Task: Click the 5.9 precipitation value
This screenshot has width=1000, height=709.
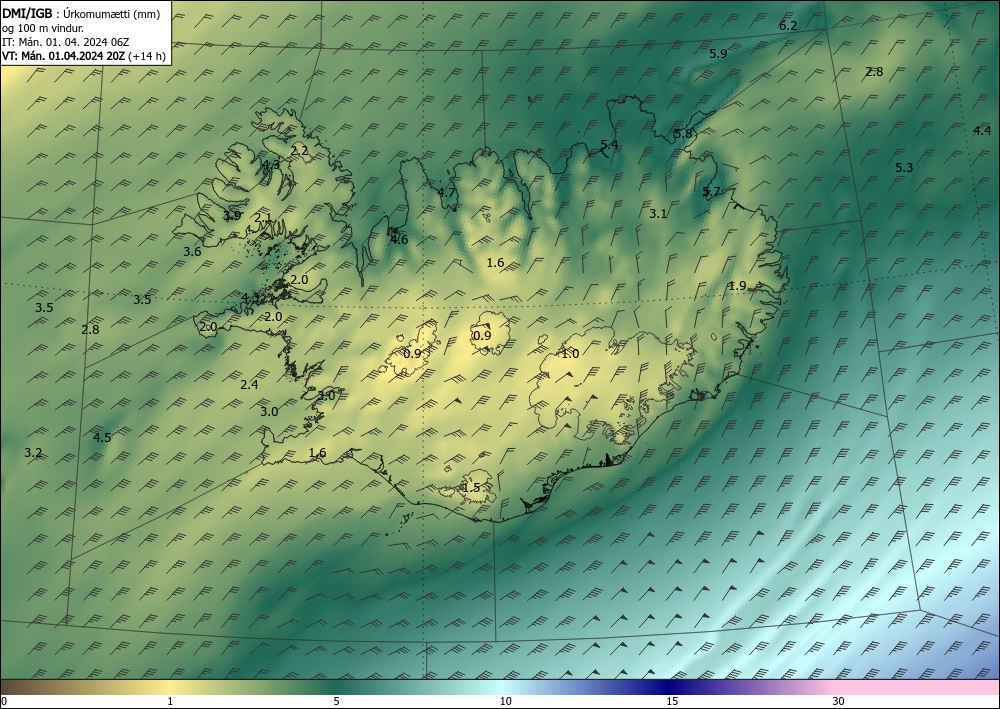Action: pos(718,54)
